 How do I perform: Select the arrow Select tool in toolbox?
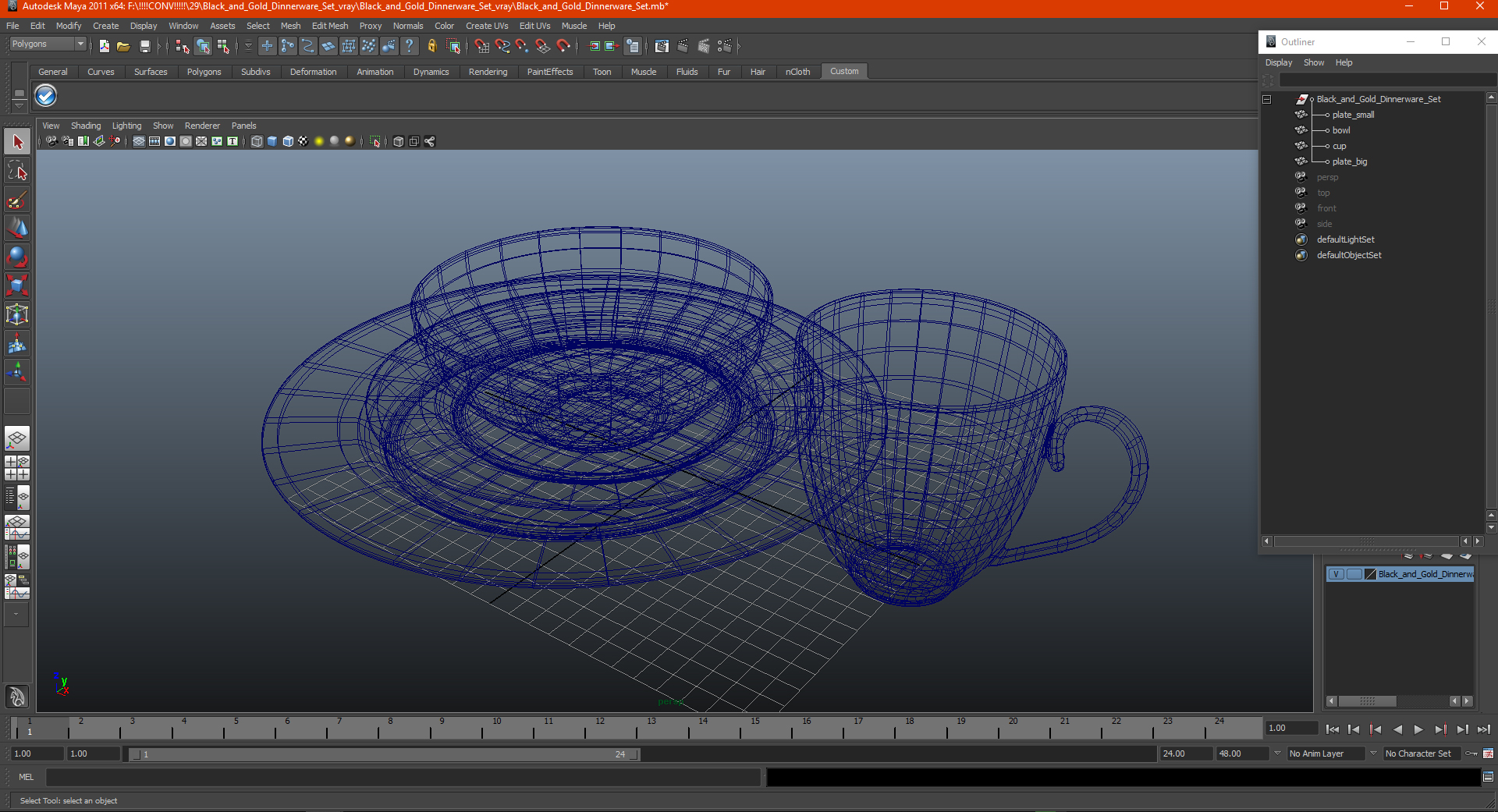(x=17, y=142)
